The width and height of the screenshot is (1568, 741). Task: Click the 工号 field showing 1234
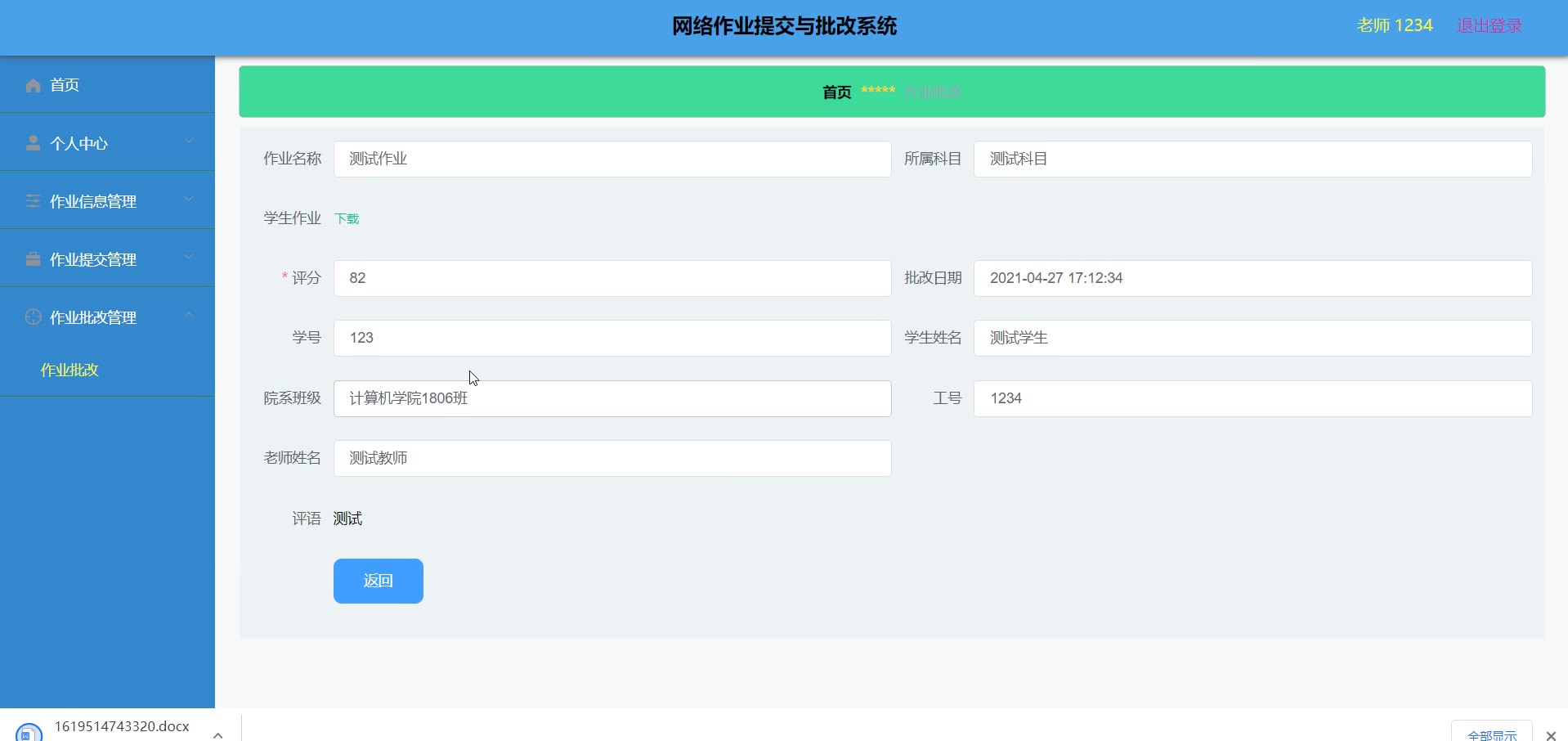coord(1253,398)
